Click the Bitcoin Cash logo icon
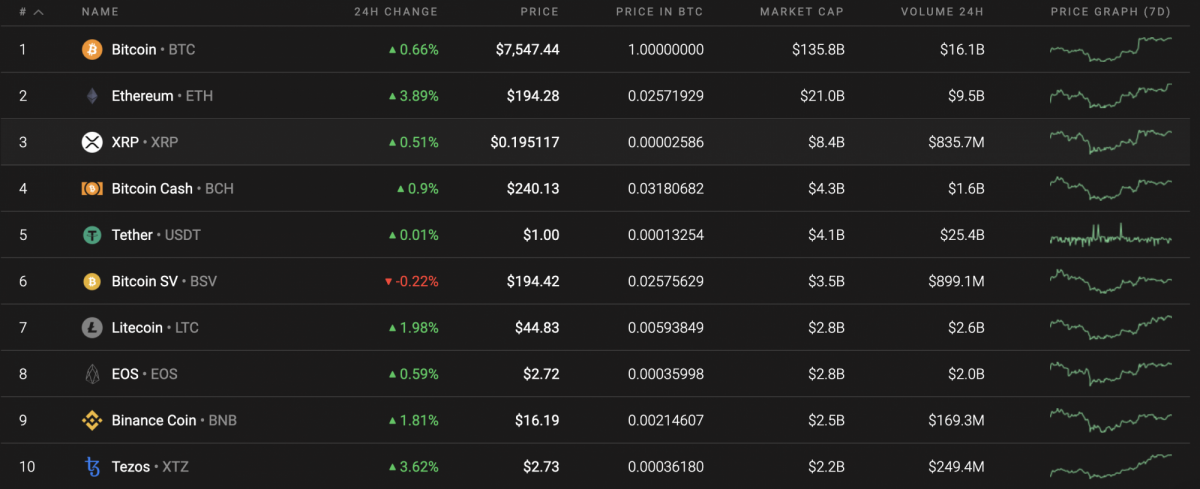The image size is (1200, 489). tap(92, 188)
